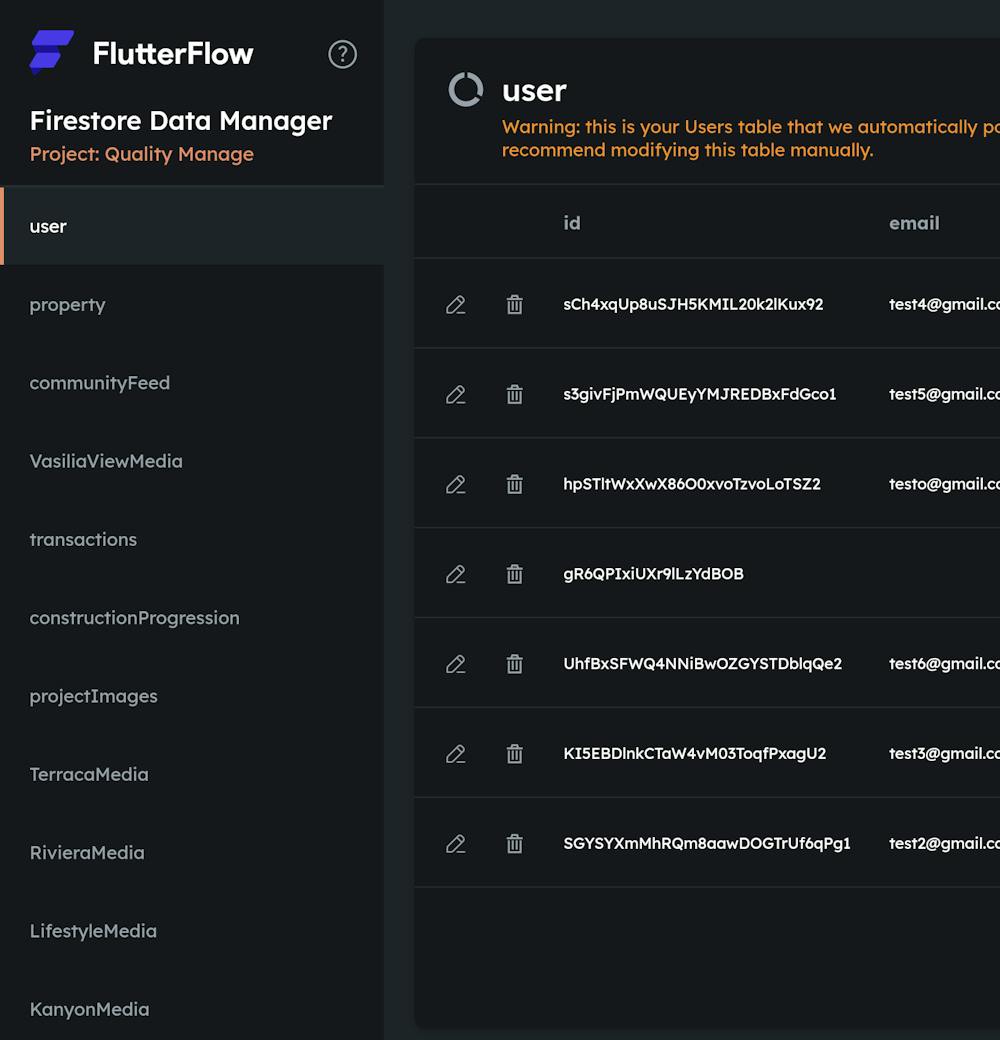Screen dimensions: 1000x1040
Task: Open the communityFeed collection
Action: pyautogui.click(x=192, y=383)
